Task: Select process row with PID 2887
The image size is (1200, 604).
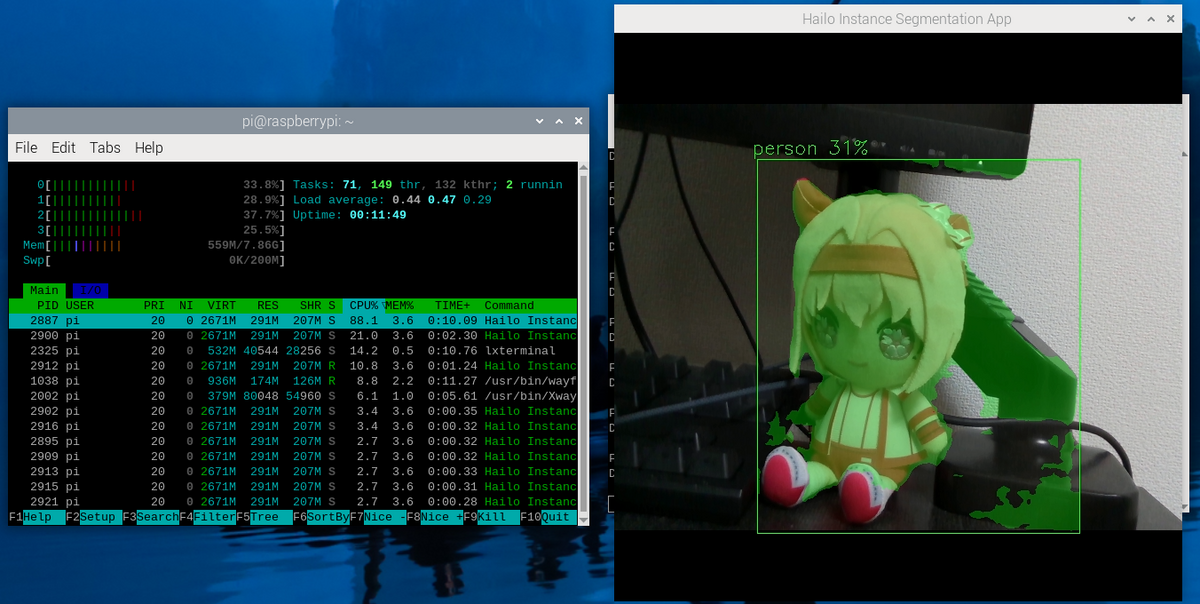Action: (x=293, y=321)
